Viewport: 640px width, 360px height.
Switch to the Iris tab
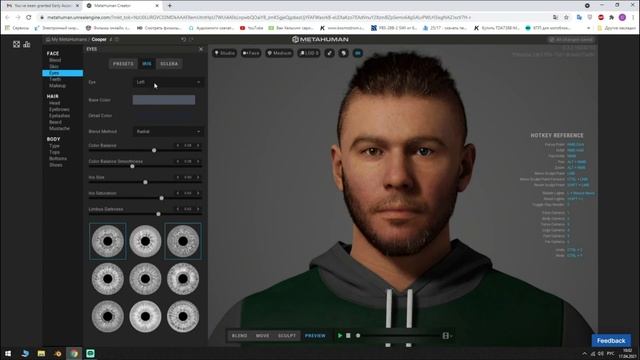click(147, 64)
